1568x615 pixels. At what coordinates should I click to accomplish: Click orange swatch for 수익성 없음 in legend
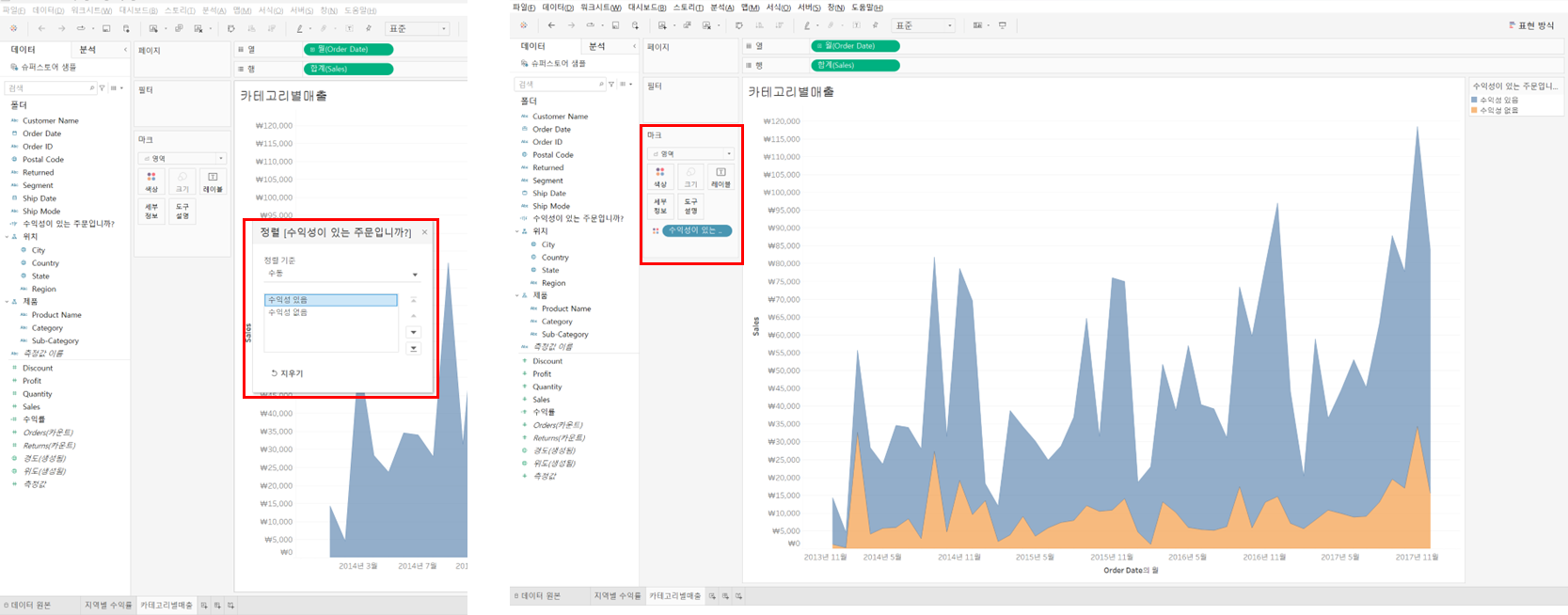tap(1474, 110)
